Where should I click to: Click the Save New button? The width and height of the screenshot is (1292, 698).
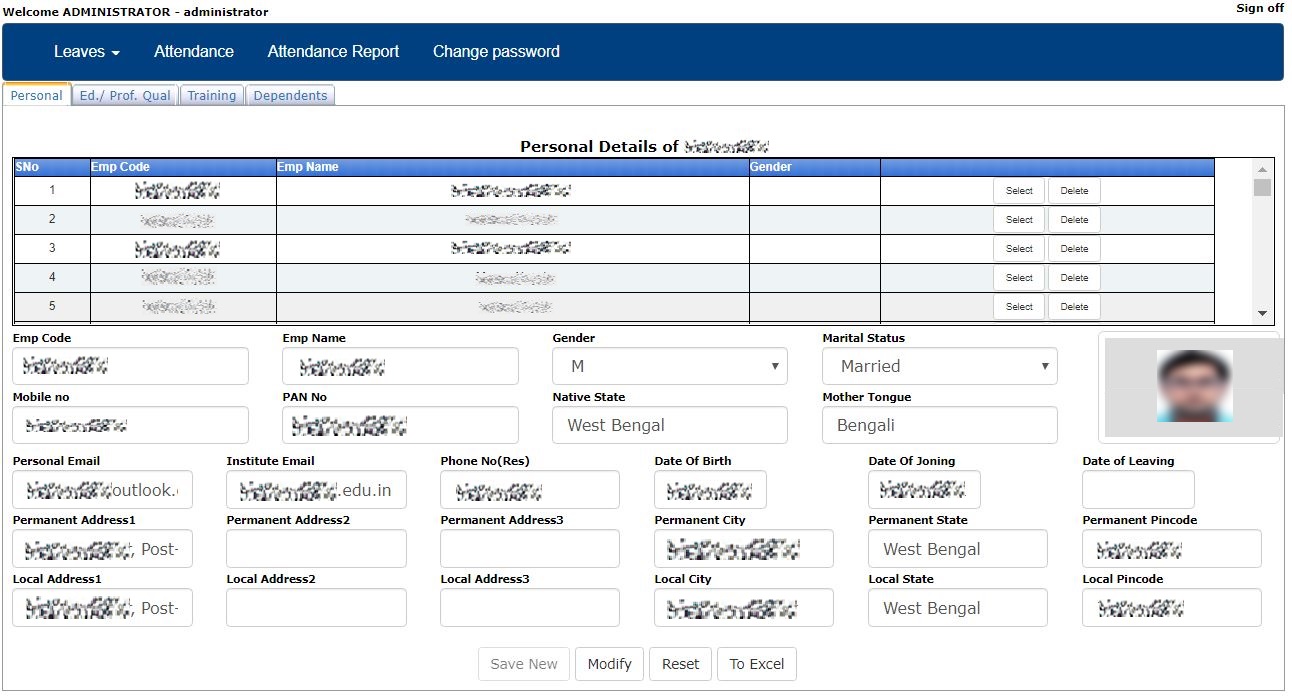(x=523, y=663)
